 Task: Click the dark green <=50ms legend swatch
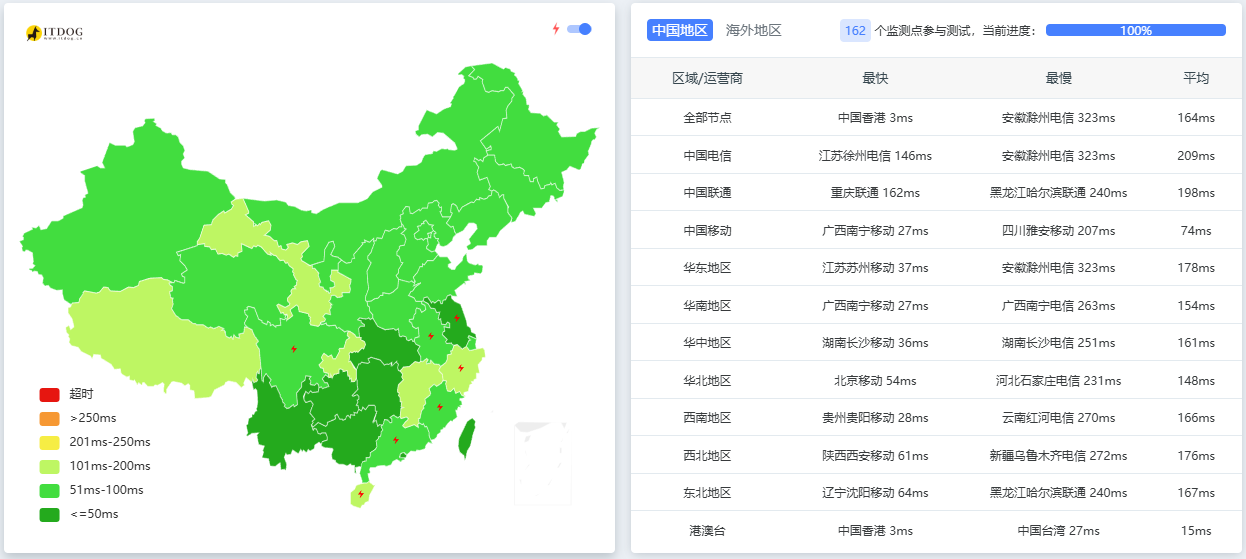click(x=50, y=514)
